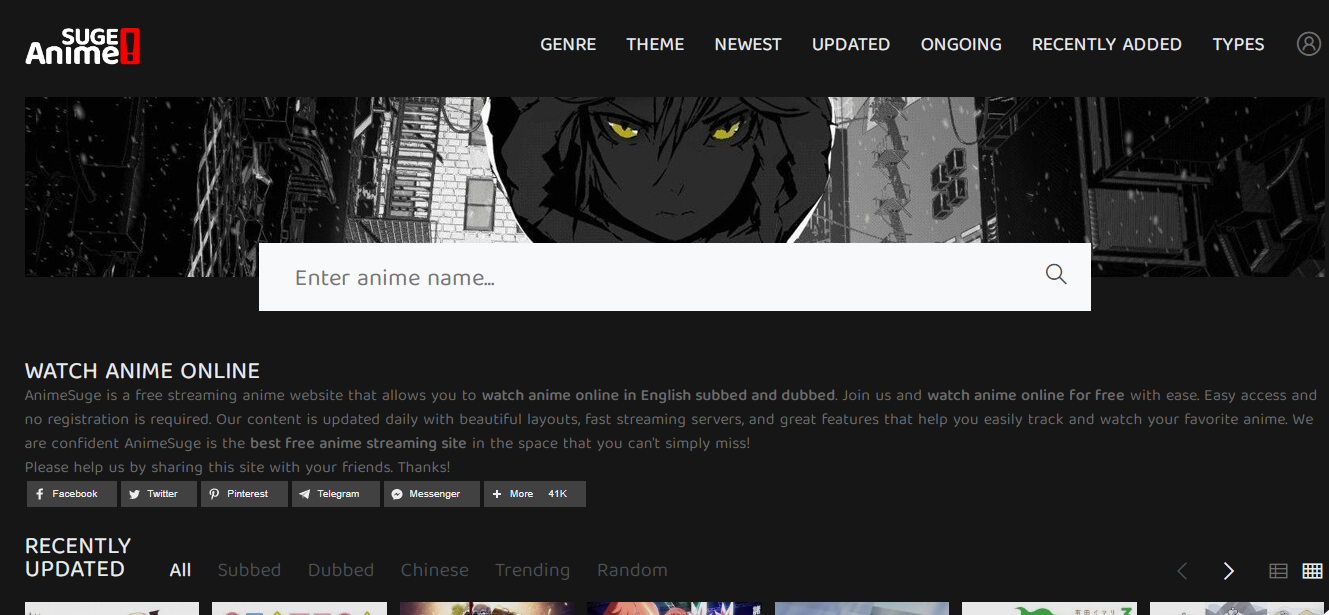
Task: Click the Watch Anime Online heading
Action: [x=142, y=371]
